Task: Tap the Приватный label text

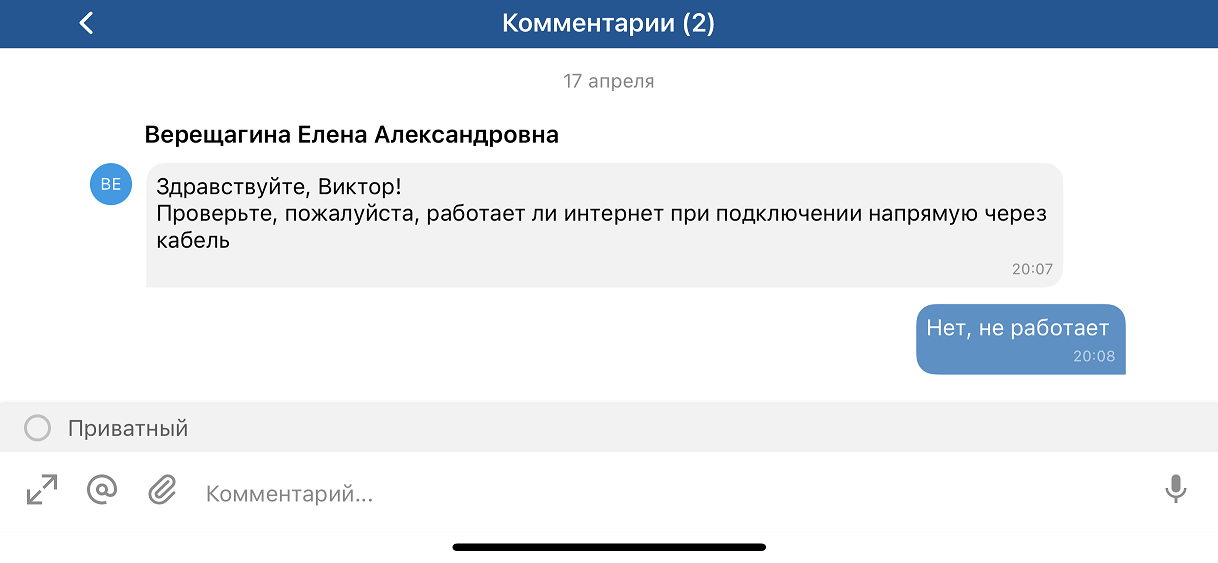Action: 128,429
